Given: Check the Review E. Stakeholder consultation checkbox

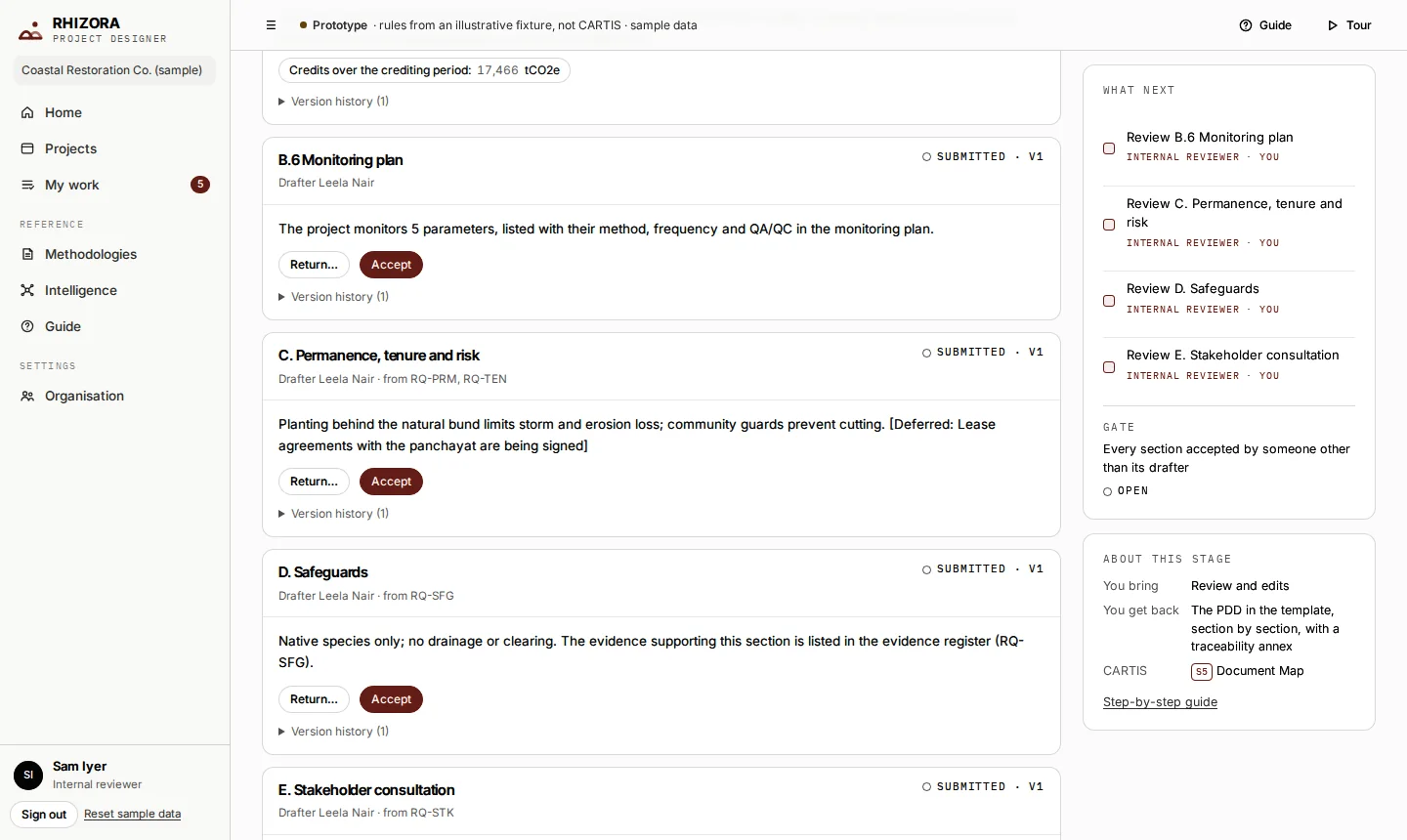Looking at the screenshot, I should [1109, 367].
